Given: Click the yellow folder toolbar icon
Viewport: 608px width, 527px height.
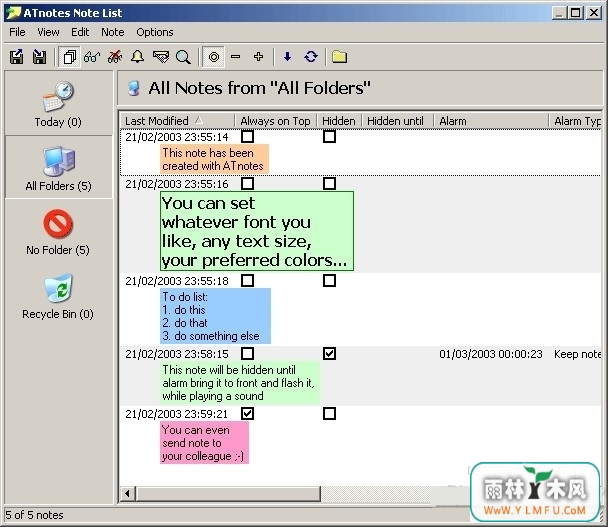Looking at the screenshot, I should (x=339, y=57).
